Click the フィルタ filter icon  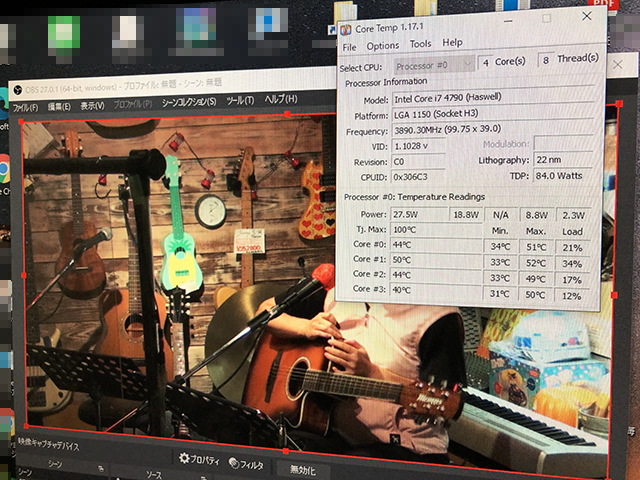(x=234, y=462)
